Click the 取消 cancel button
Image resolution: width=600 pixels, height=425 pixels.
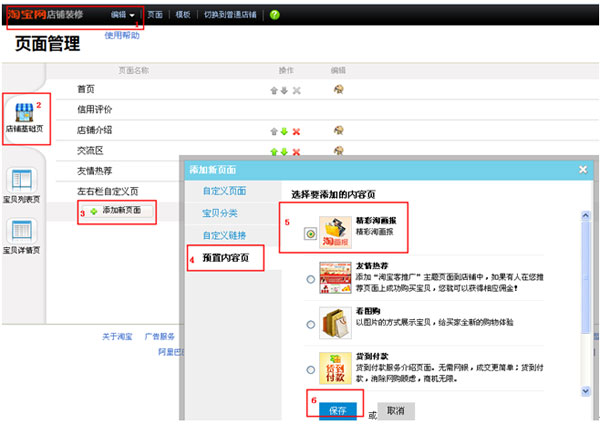396,411
